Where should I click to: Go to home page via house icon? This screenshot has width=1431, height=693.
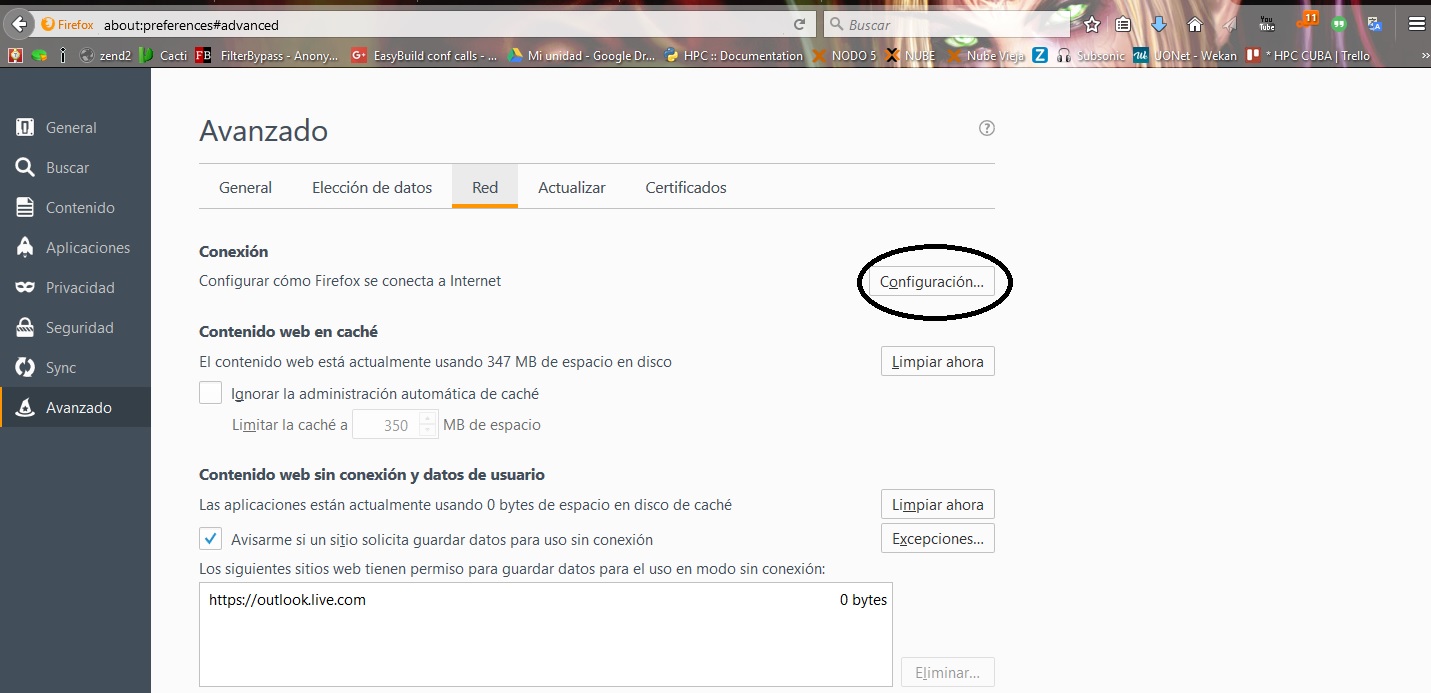tap(1194, 25)
